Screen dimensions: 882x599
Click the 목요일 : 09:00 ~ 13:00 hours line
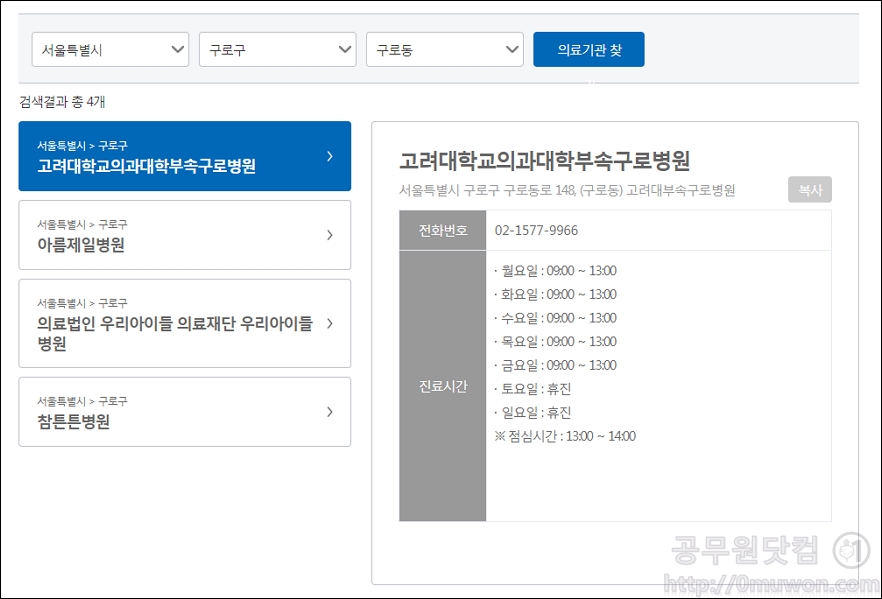[555, 342]
